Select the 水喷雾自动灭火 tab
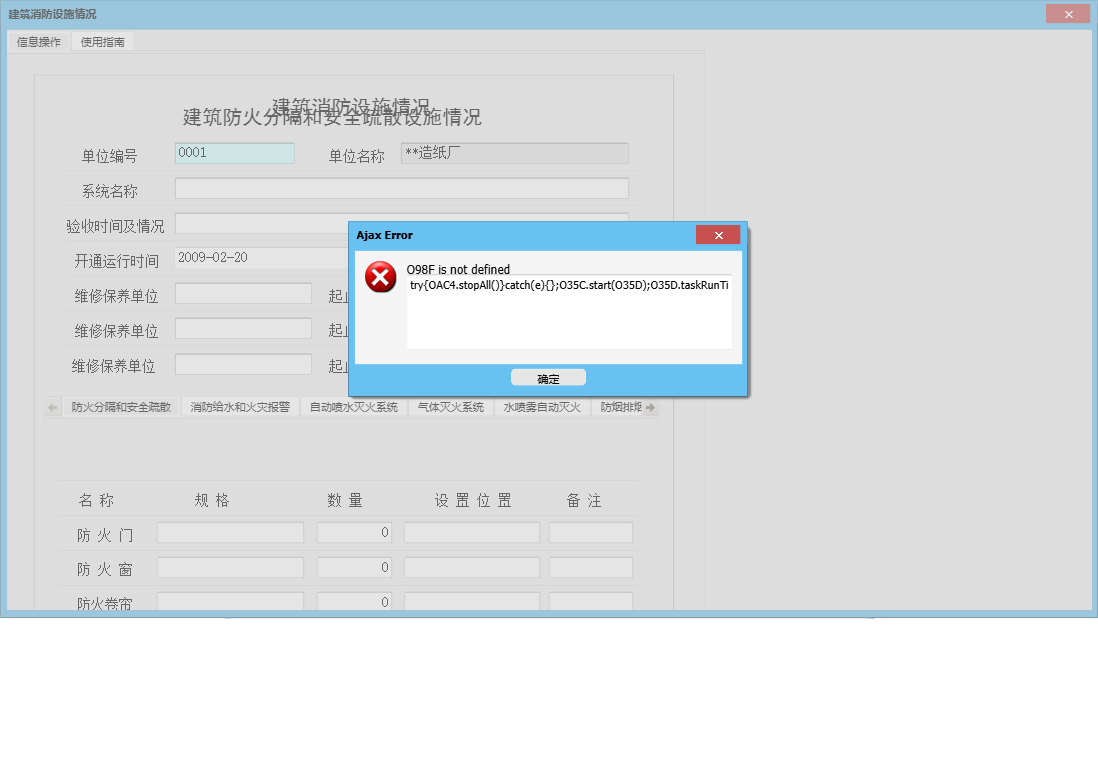 click(x=541, y=406)
